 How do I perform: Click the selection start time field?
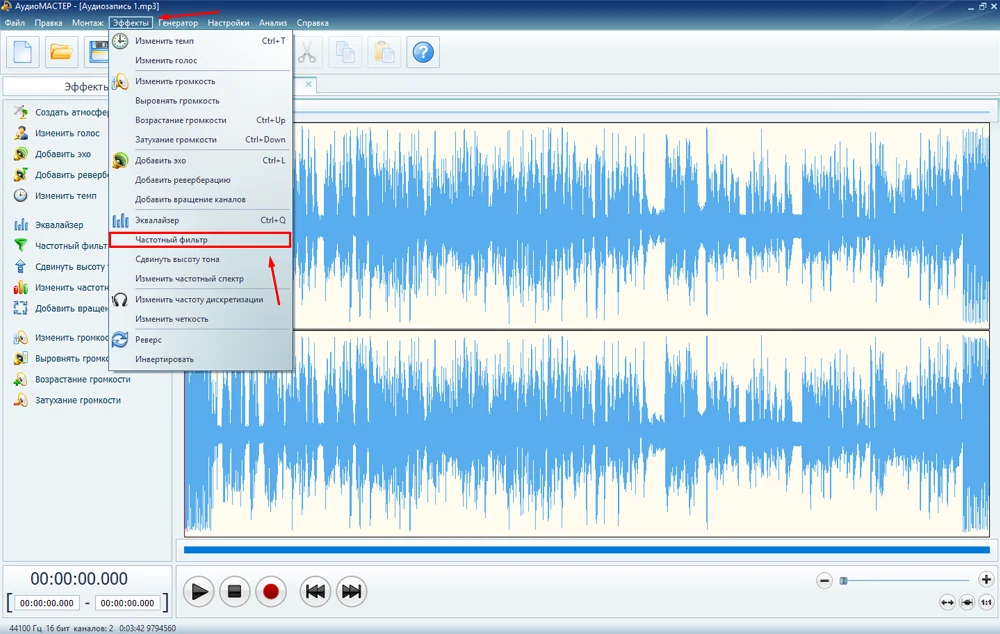(x=47, y=603)
